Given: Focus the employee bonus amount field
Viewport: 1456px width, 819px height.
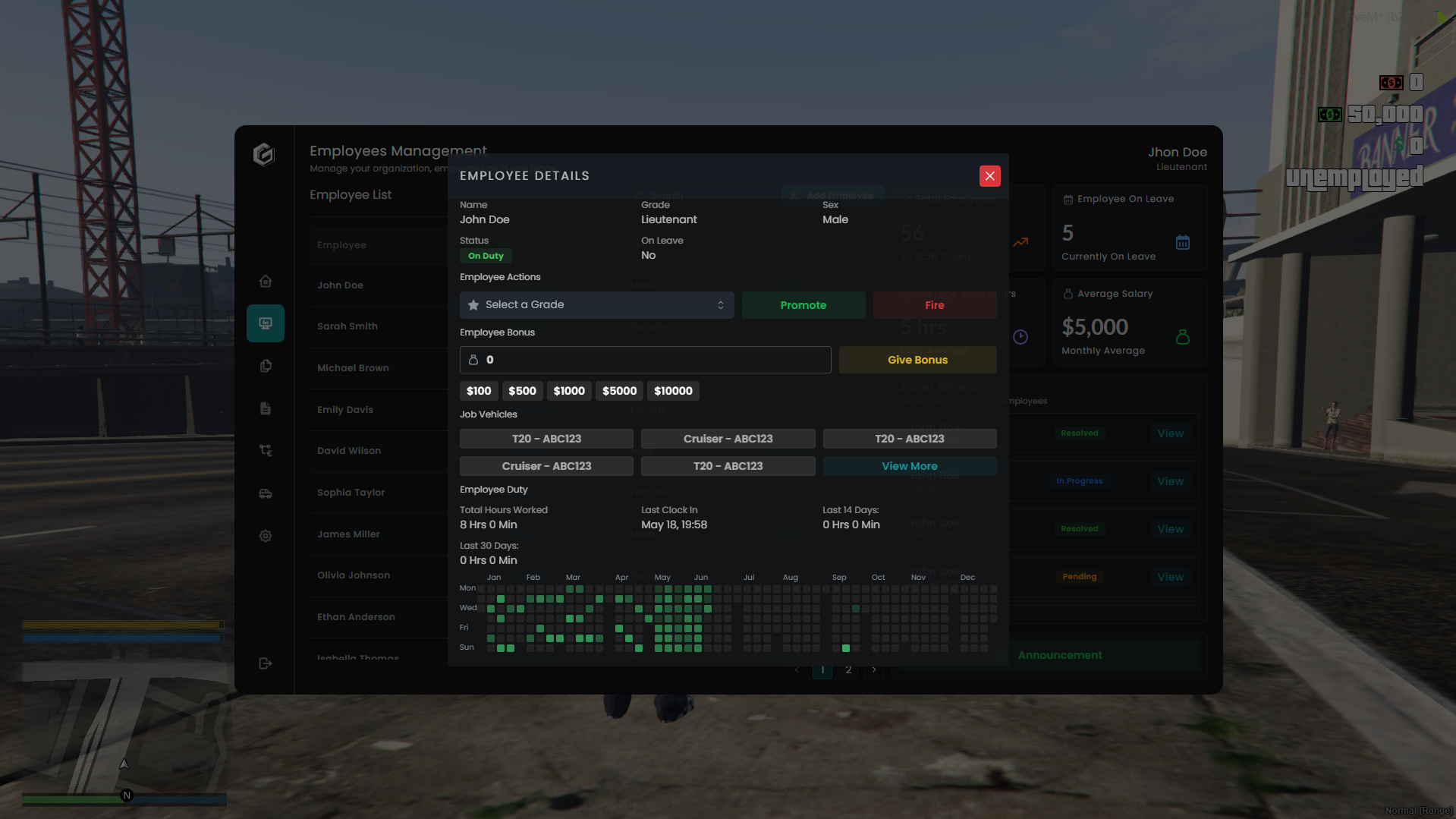Looking at the screenshot, I should (645, 360).
